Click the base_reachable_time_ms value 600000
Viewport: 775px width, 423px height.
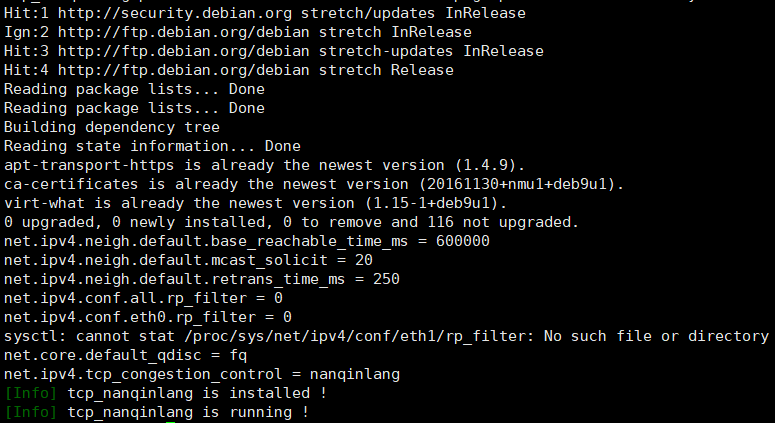coord(463,241)
